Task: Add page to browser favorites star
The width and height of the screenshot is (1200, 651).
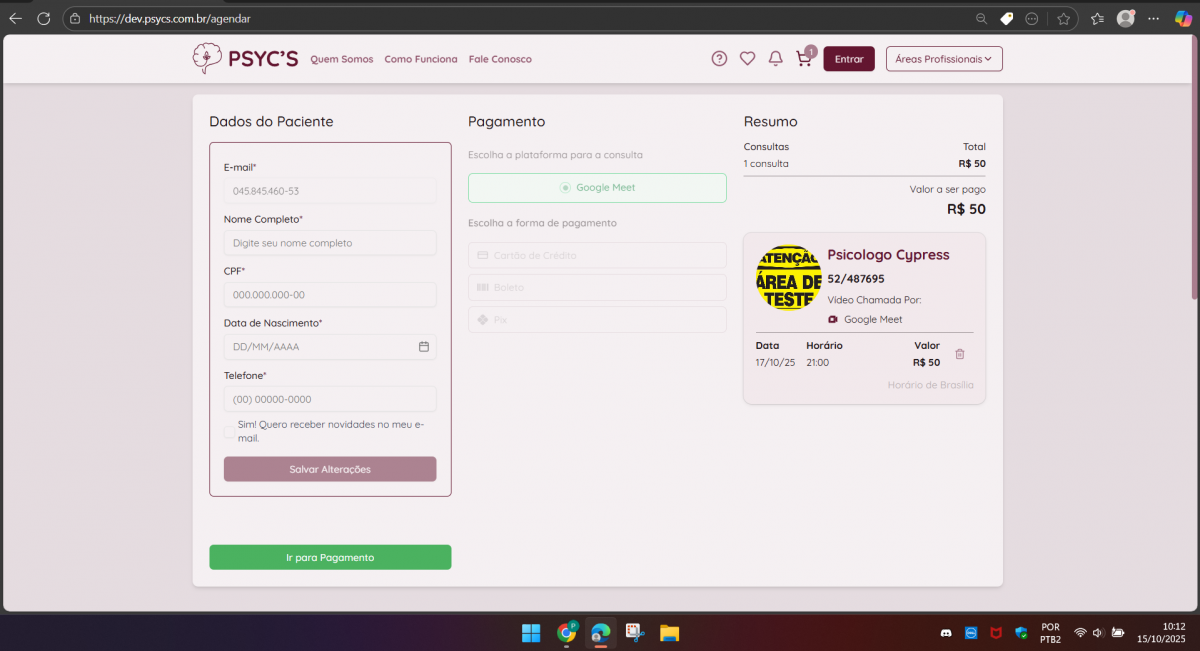Action: pyautogui.click(x=1063, y=18)
